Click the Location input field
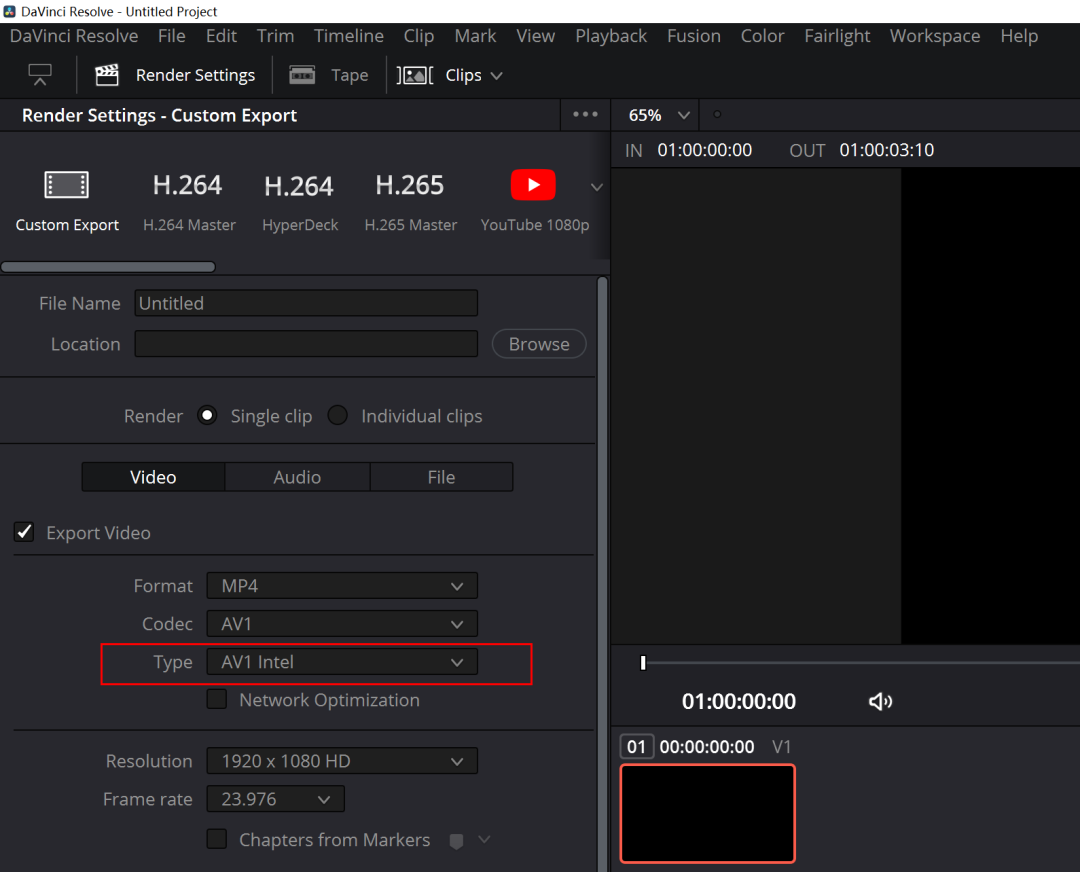This screenshot has height=872, width=1080. pyautogui.click(x=306, y=344)
